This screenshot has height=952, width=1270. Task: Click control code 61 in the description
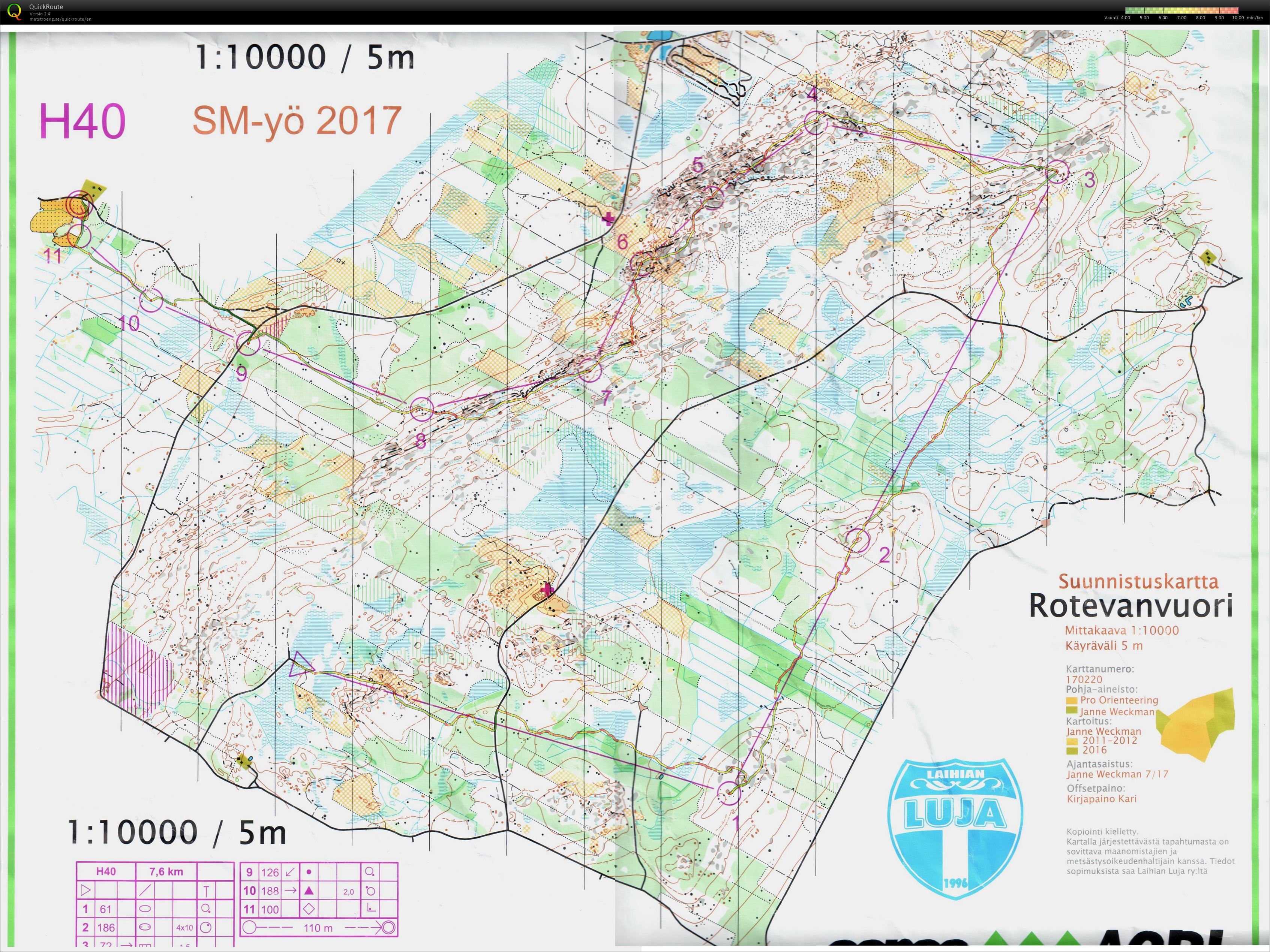pyautogui.click(x=105, y=909)
